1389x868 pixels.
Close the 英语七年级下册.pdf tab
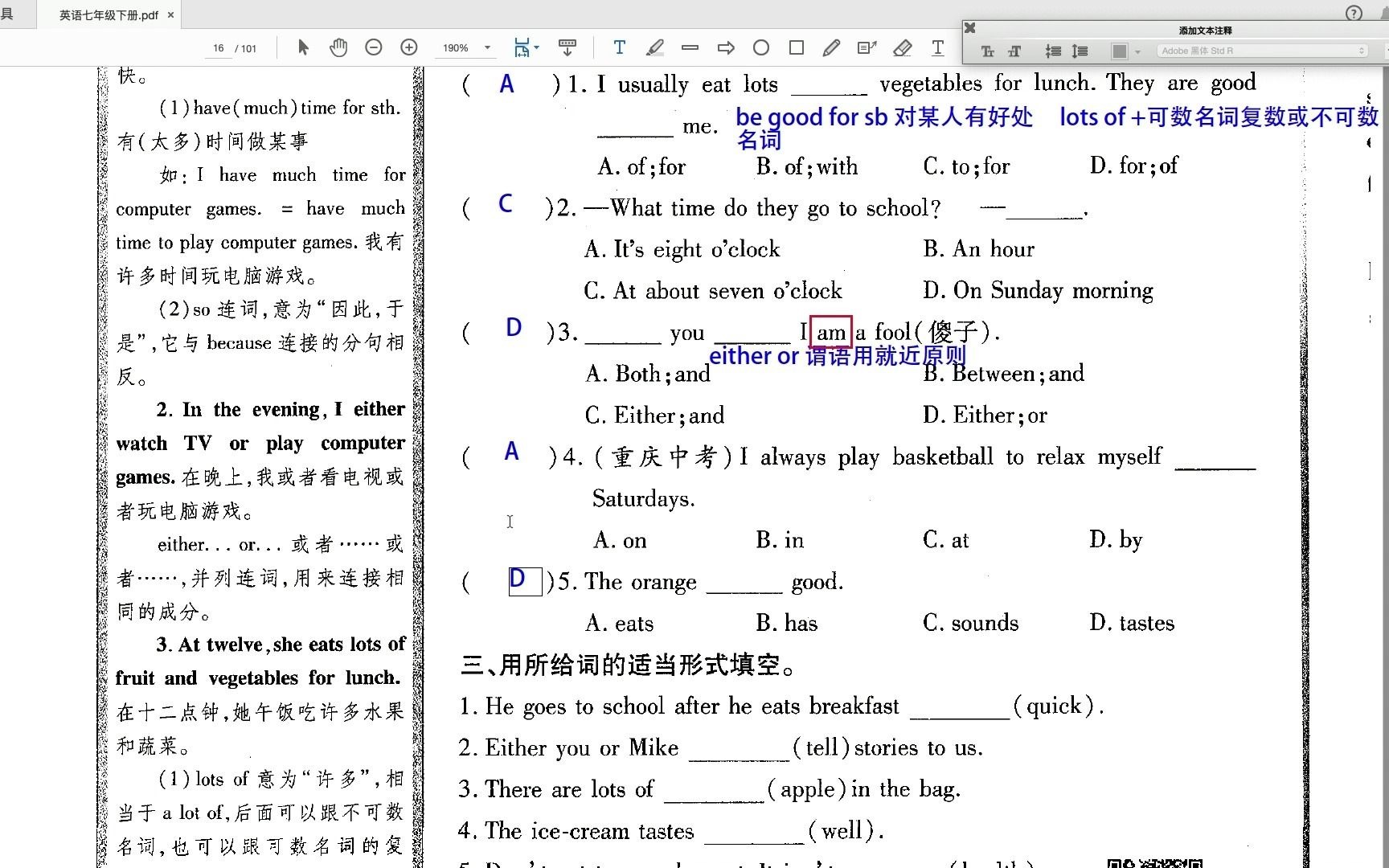(x=170, y=14)
